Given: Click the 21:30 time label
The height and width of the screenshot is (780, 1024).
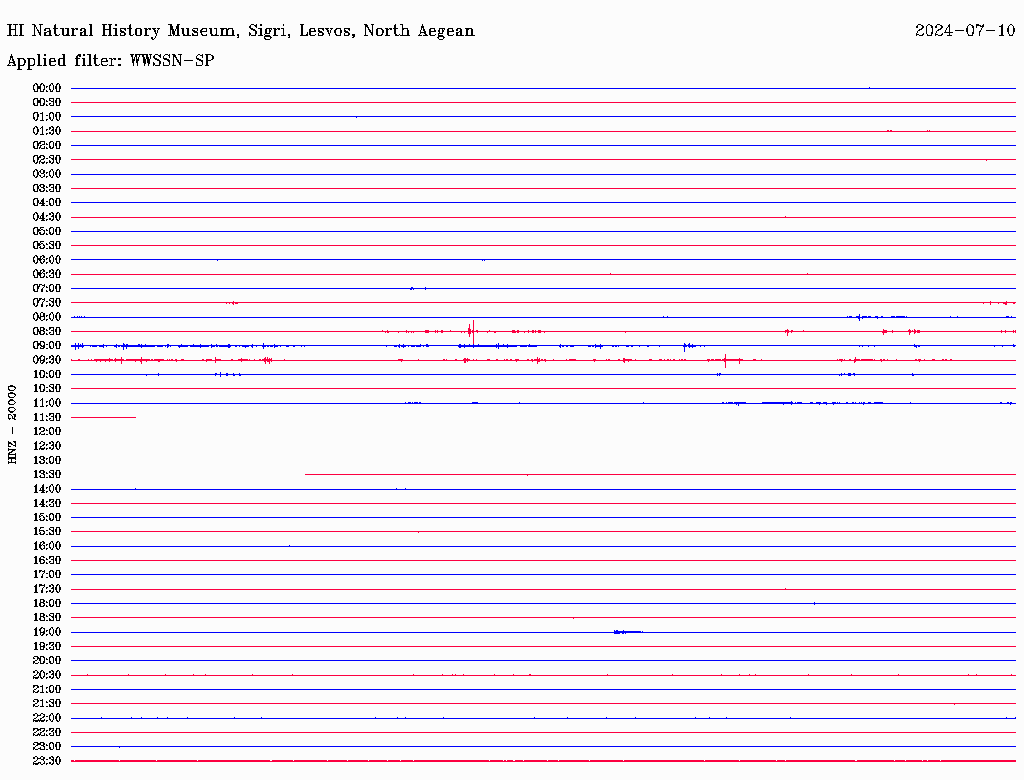Looking at the screenshot, I should click(x=47, y=704).
